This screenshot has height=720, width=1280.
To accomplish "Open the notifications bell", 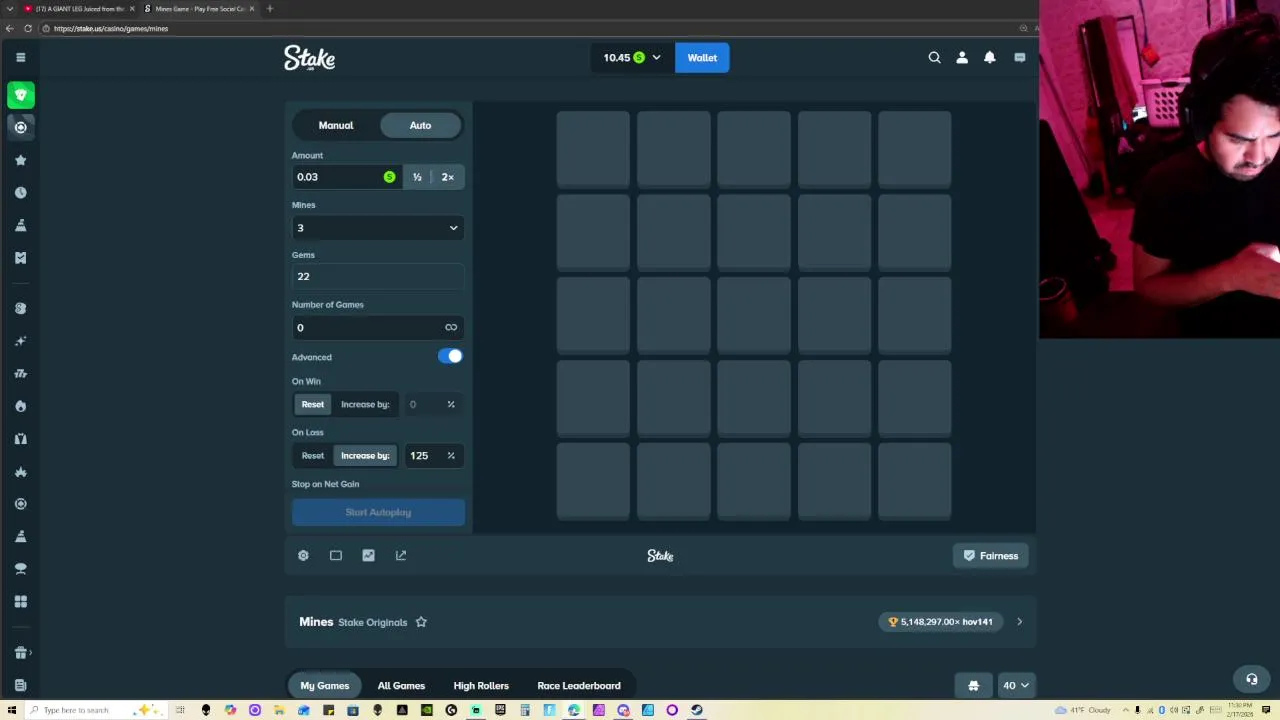I will point(990,58).
